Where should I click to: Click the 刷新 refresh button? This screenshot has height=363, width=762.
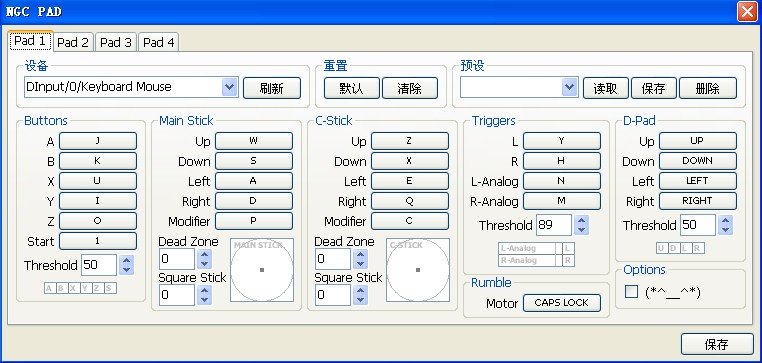(272, 88)
